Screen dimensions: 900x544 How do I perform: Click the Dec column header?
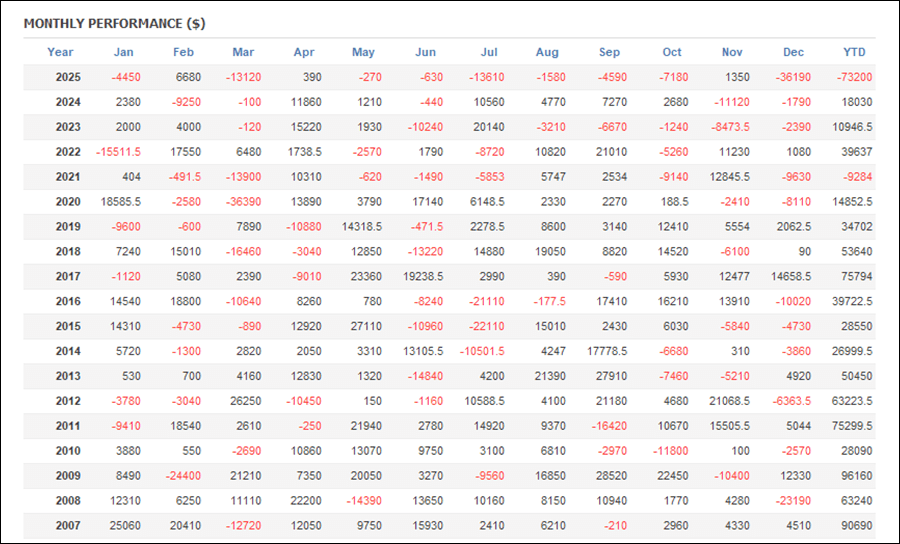pos(793,52)
